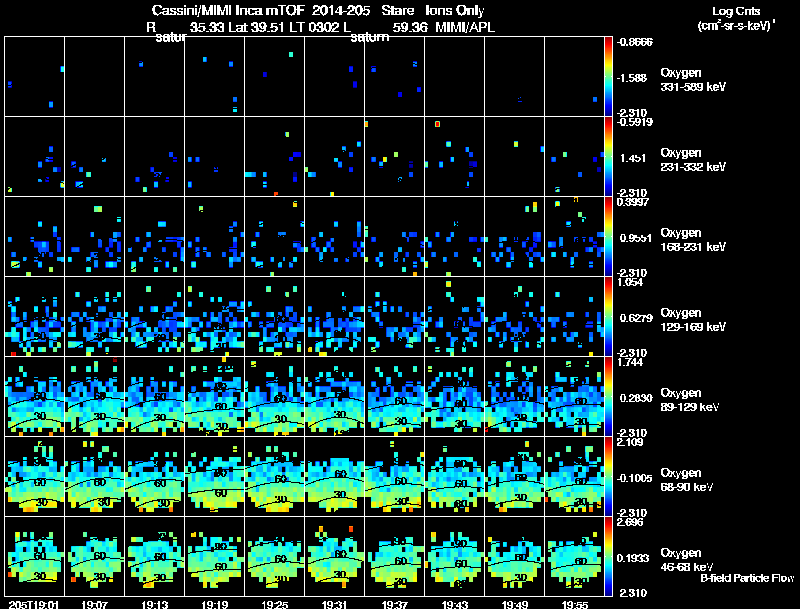Click the color bar for Oxygen 89-129 keV
Screen dimensions: 800x609
[609, 396]
